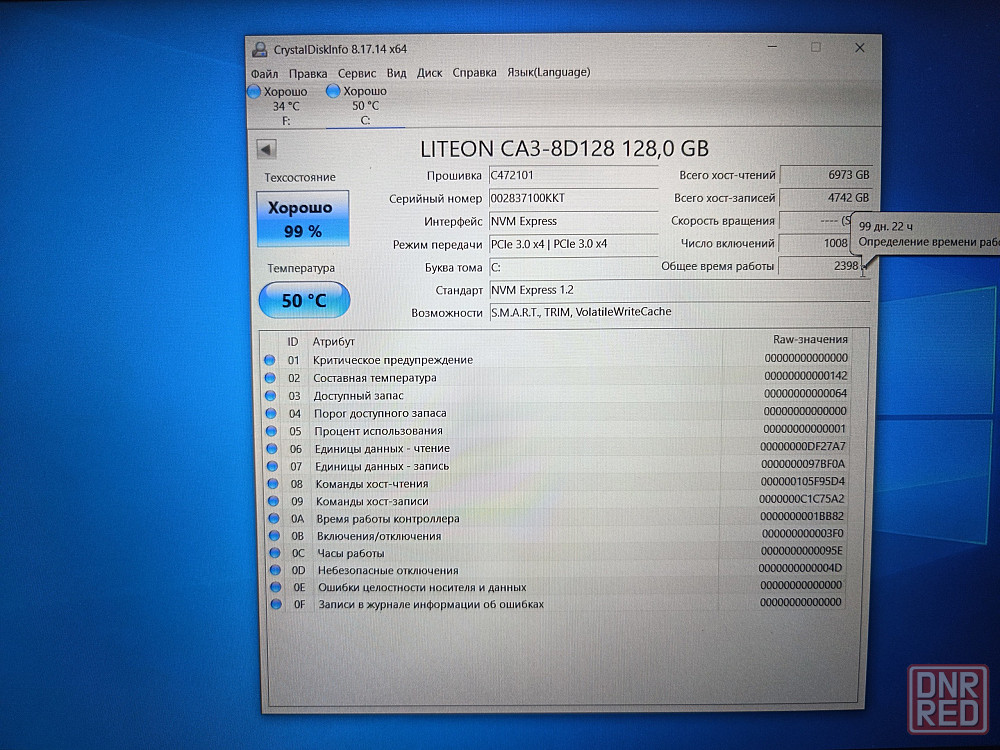Click the status dot for attribute 0E
This screenshot has width=1000, height=750.
pos(276,587)
